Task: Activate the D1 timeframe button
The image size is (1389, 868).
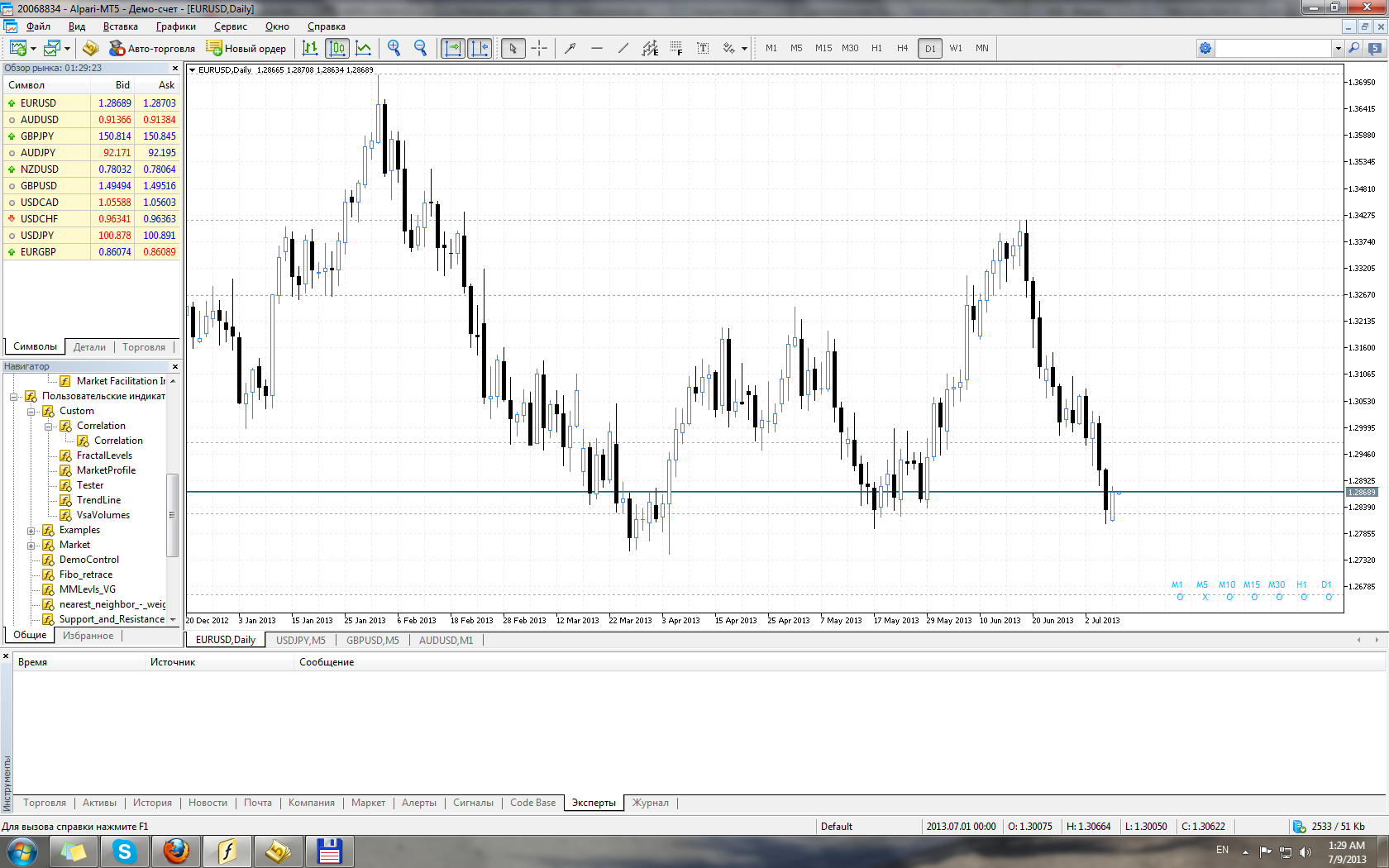Action: (930, 48)
